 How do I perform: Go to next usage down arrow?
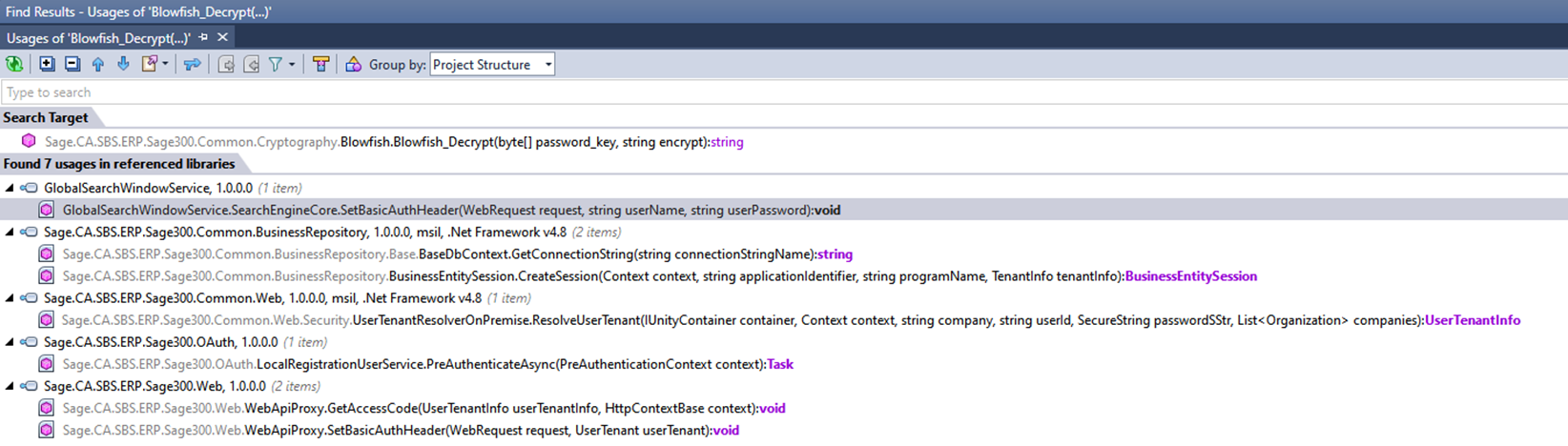pos(123,64)
